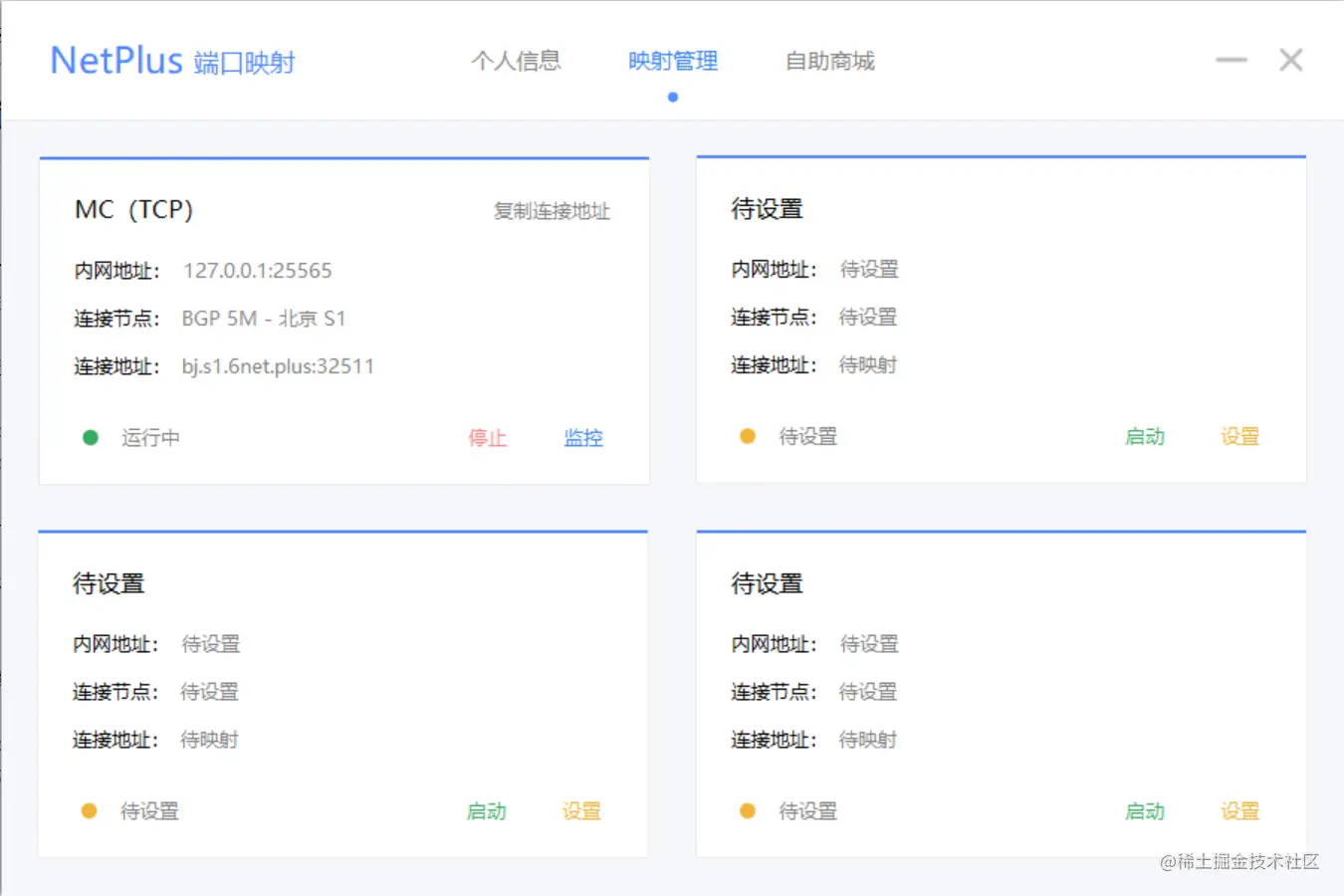
Task: Open 设置 in the top-right card
Action: 1240,437
